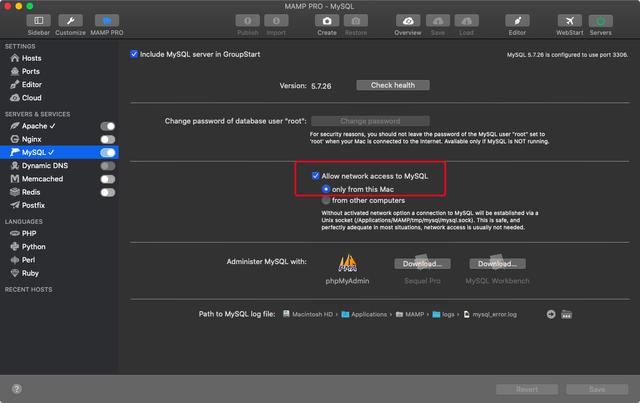Viewport: 640px width, 403px height.
Task: Toggle Allow network access to MySQL checkbox
Action: [316, 176]
